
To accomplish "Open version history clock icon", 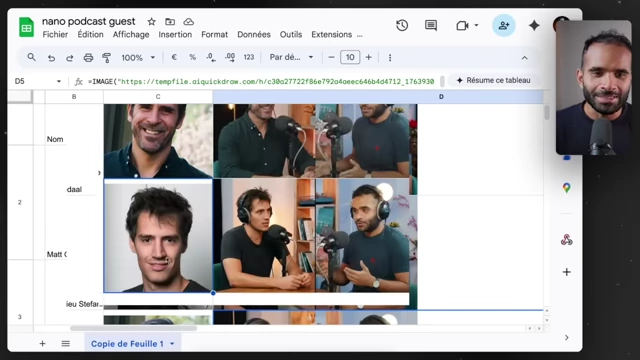I will (402, 25).
